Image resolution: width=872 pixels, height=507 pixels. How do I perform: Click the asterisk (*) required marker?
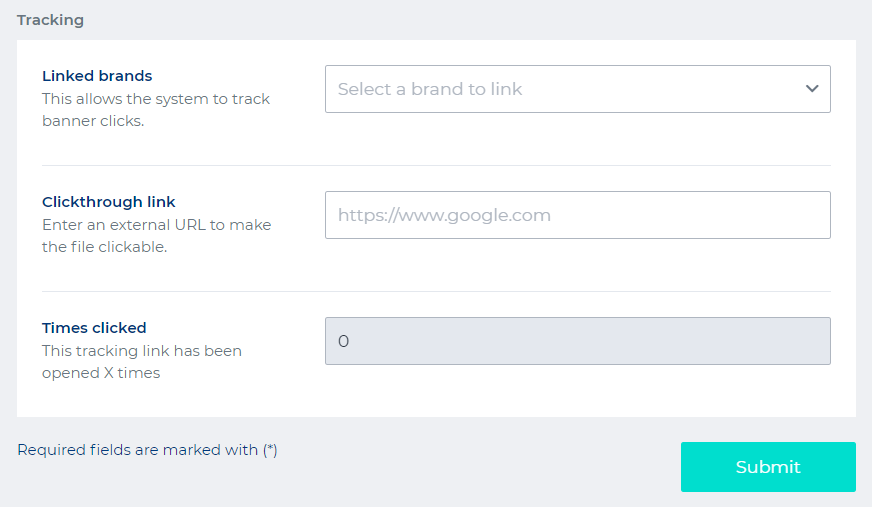pos(270,450)
